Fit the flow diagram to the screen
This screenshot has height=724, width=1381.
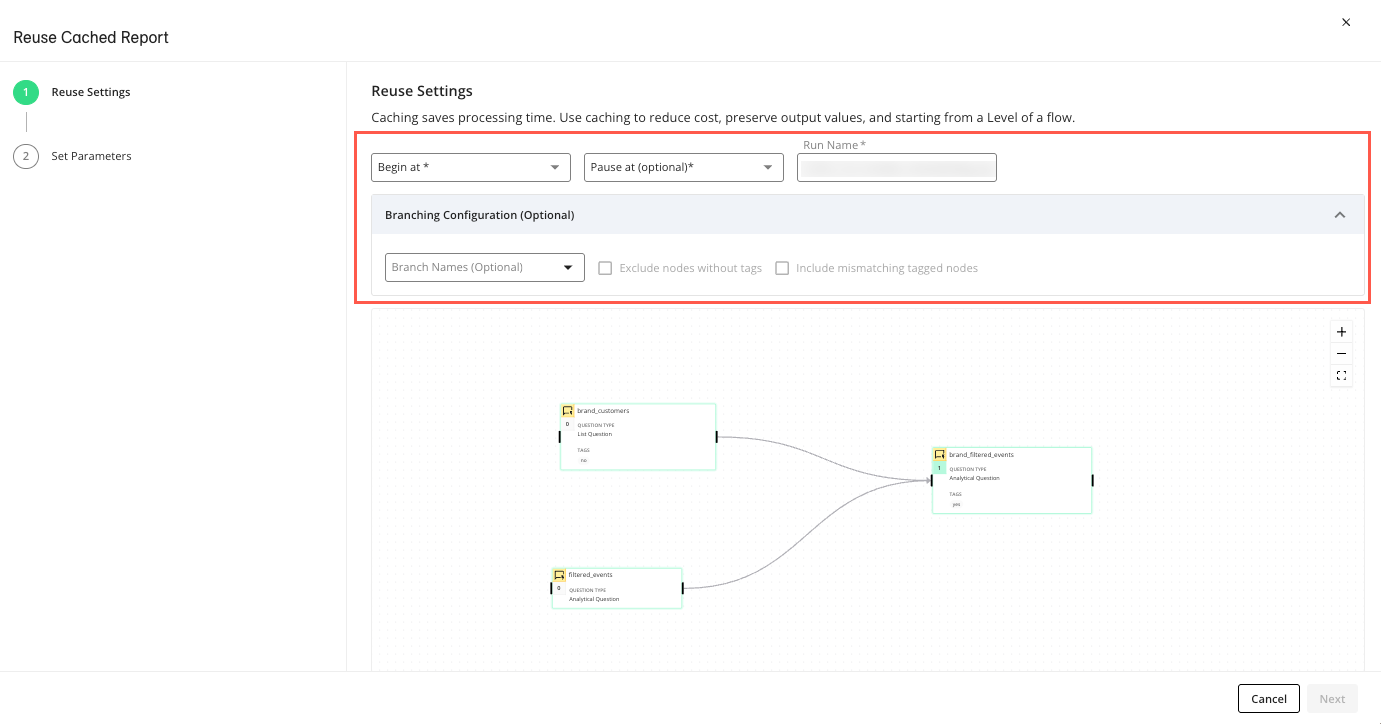(1342, 375)
